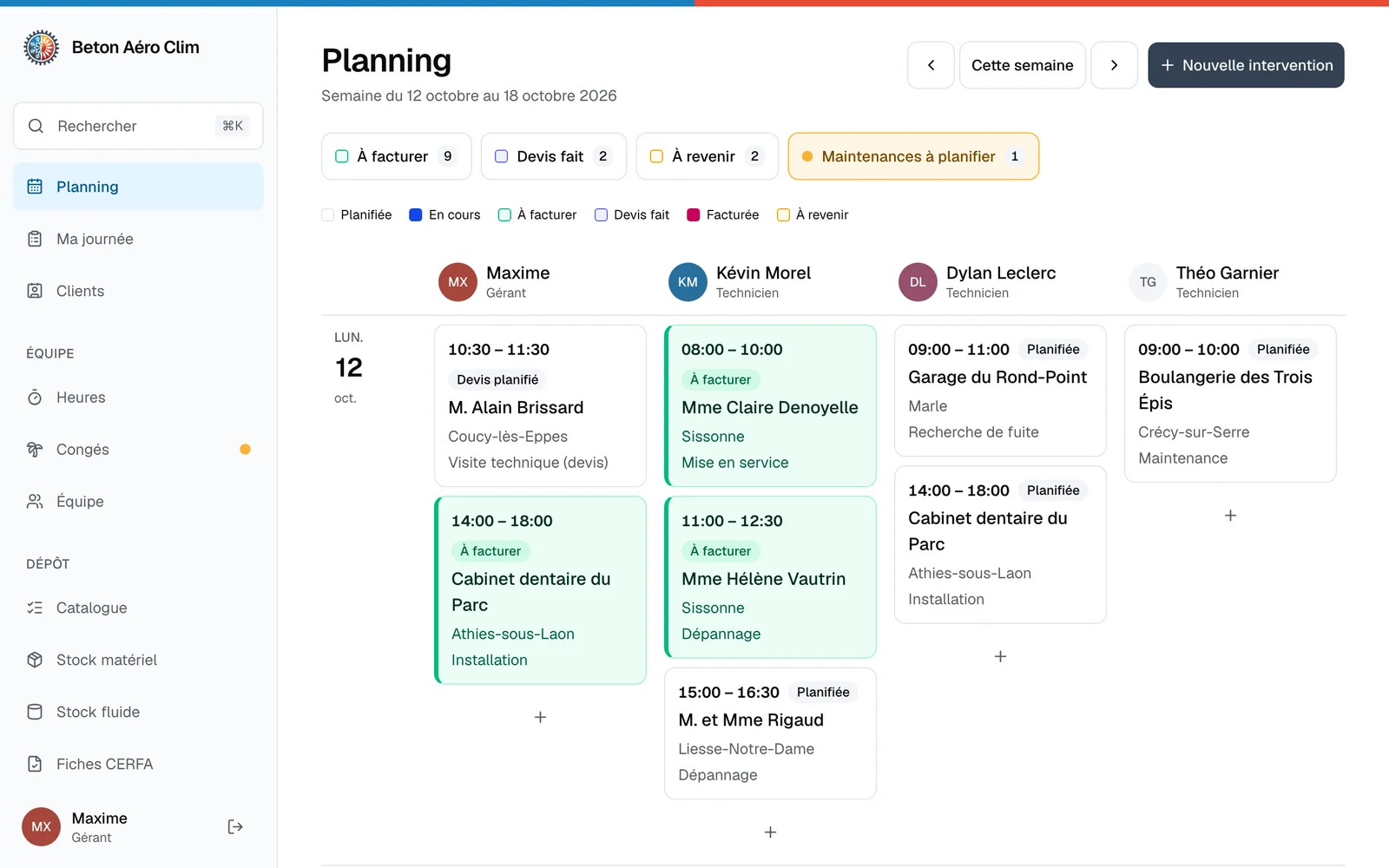Add intervention in Kévin Morel's column
The width and height of the screenshot is (1389, 868).
coord(770,832)
